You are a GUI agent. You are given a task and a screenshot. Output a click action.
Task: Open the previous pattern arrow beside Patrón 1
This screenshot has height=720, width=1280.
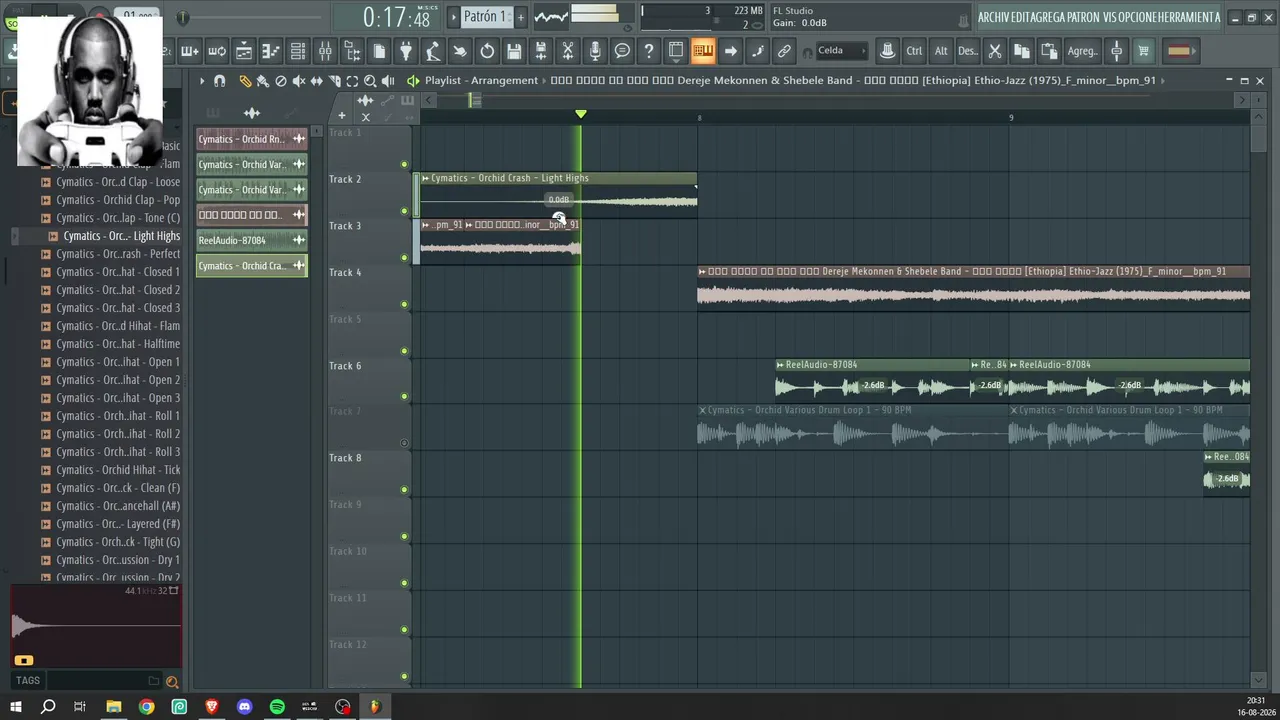453,17
